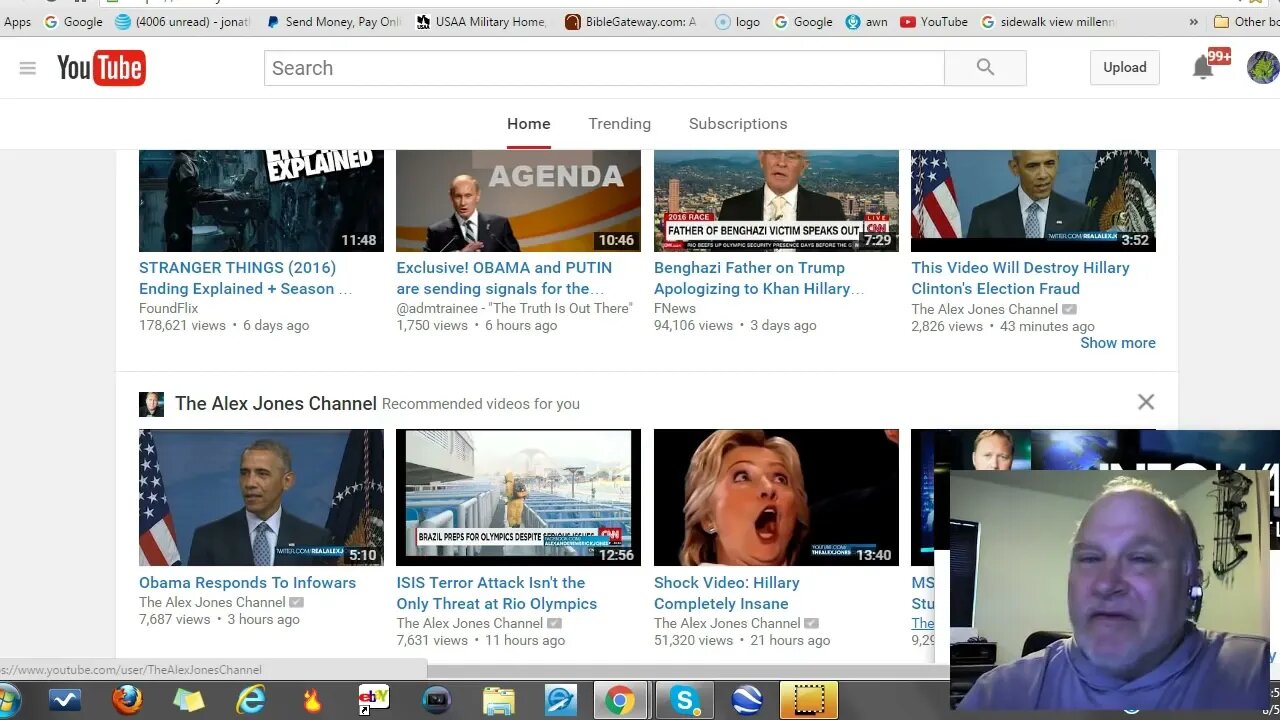Click Show more under recommended videos
Image resolution: width=1280 pixels, height=720 pixels.
point(1117,343)
